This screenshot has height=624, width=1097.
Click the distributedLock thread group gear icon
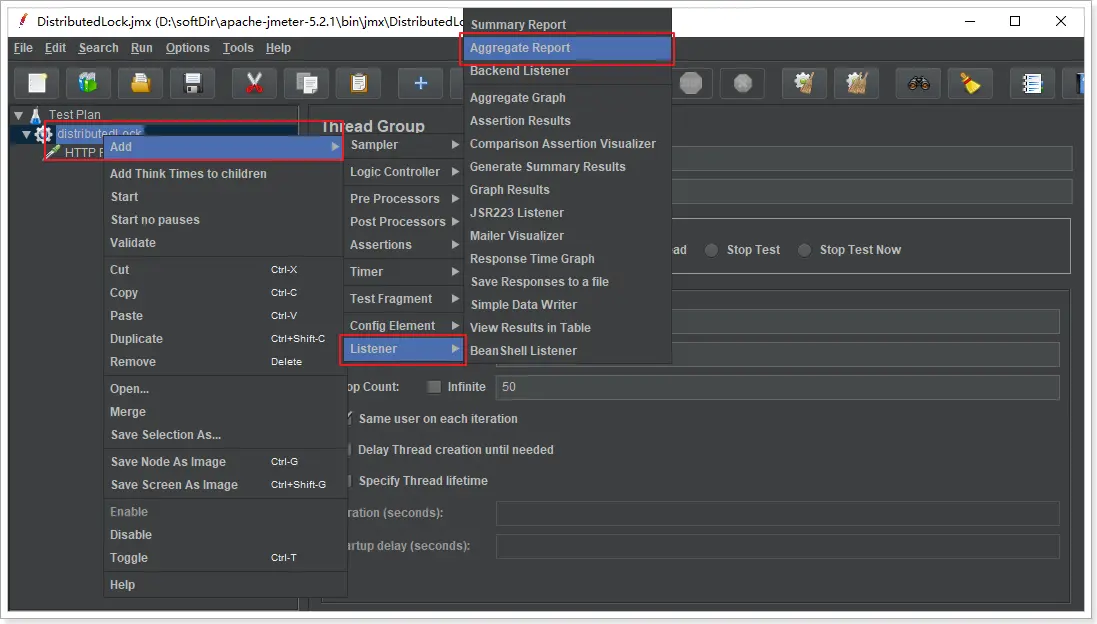click(x=44, y=134)
